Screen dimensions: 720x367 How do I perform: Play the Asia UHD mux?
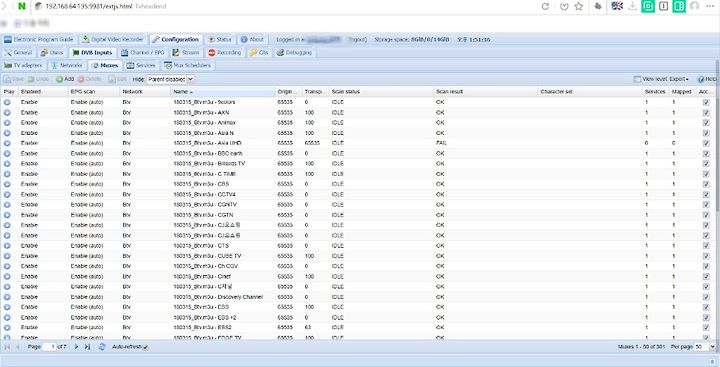[7, 143]
